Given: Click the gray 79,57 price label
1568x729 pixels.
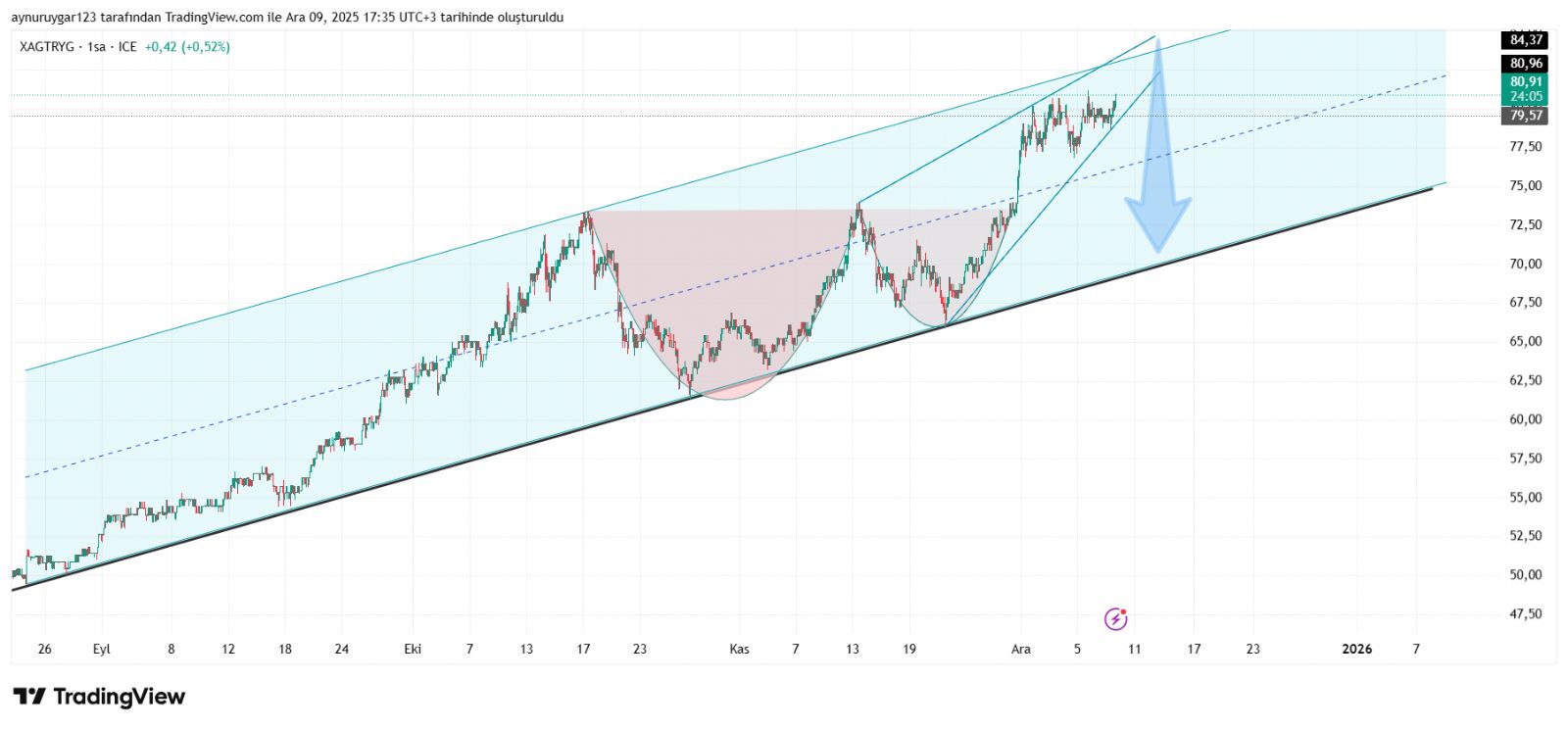Looking at the screenshot, I should pyautogui.click(x=1525, y=116).
